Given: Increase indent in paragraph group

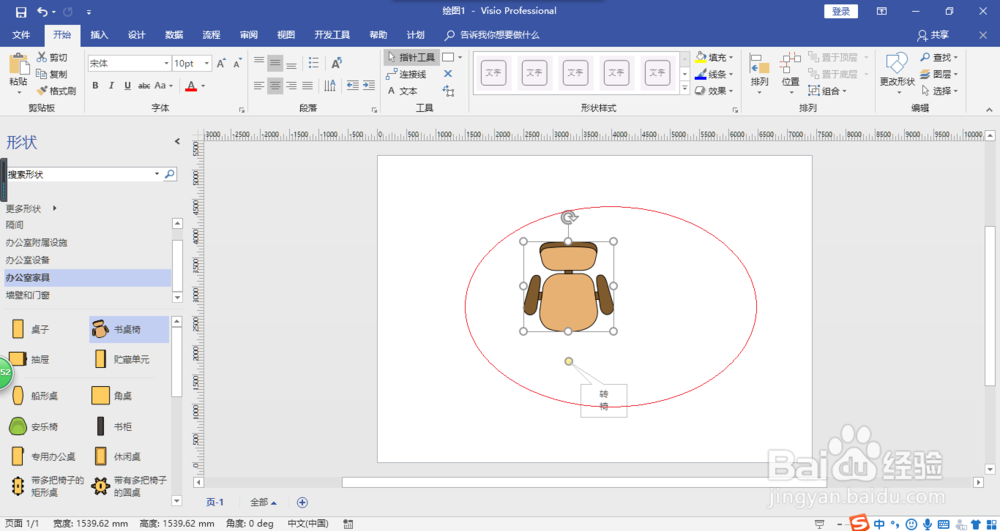Looking at the screenshot, I should pos(369,85).
